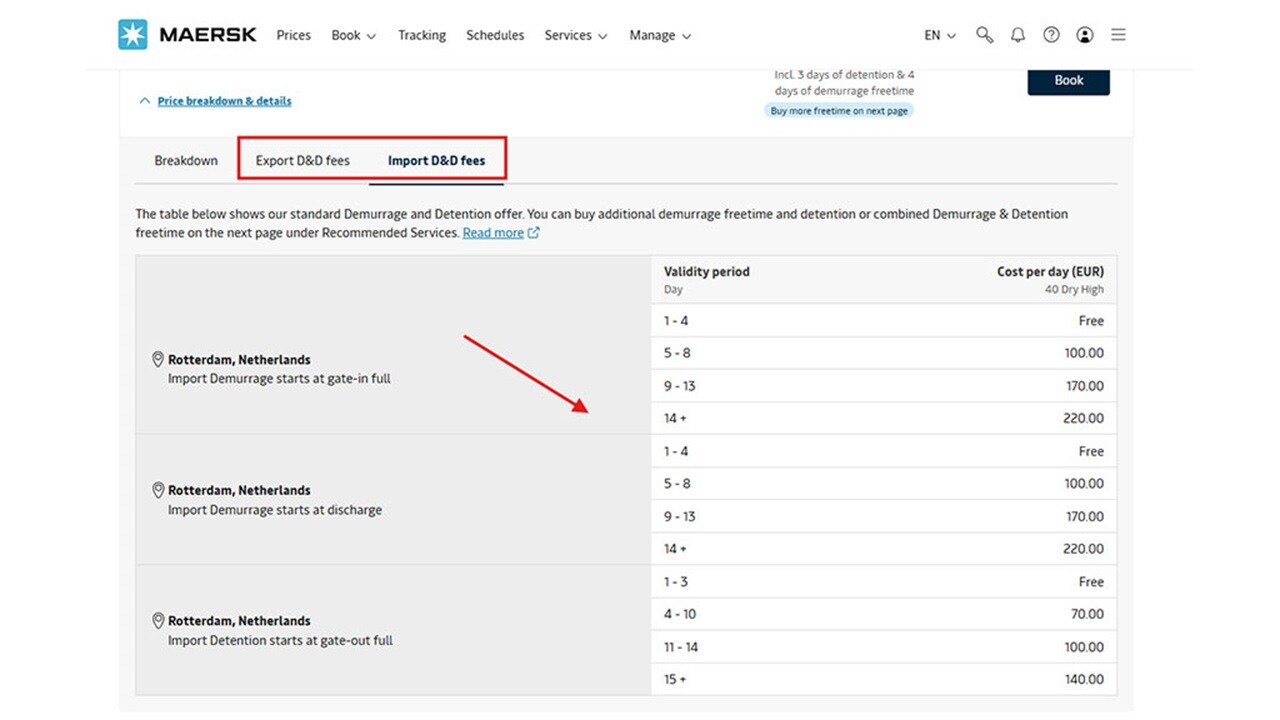This screenshot has height=720, width=1280.
Task: Open the Read more link
Action: coord(494,232)
